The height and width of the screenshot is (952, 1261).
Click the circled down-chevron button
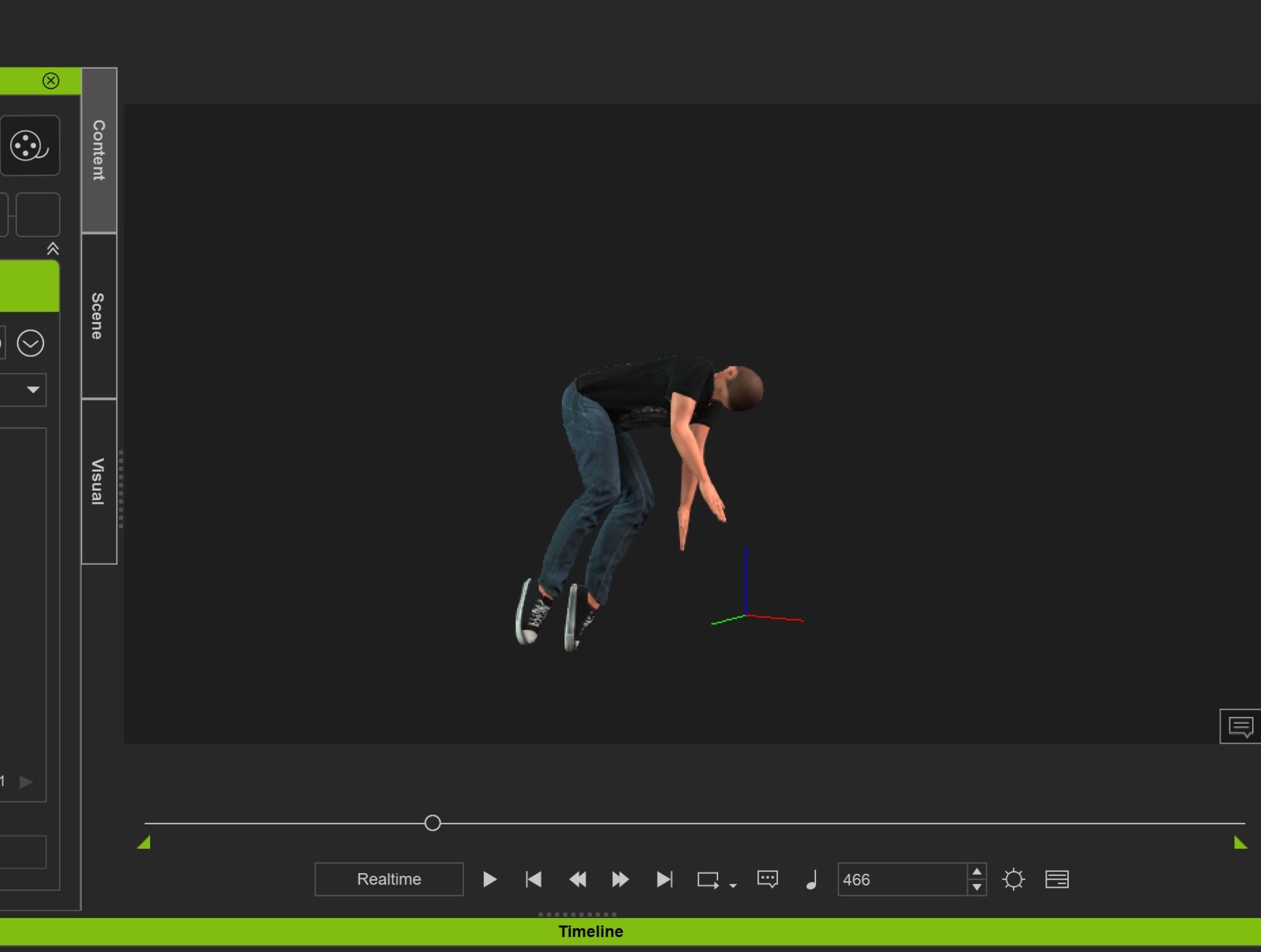point(30,344)
